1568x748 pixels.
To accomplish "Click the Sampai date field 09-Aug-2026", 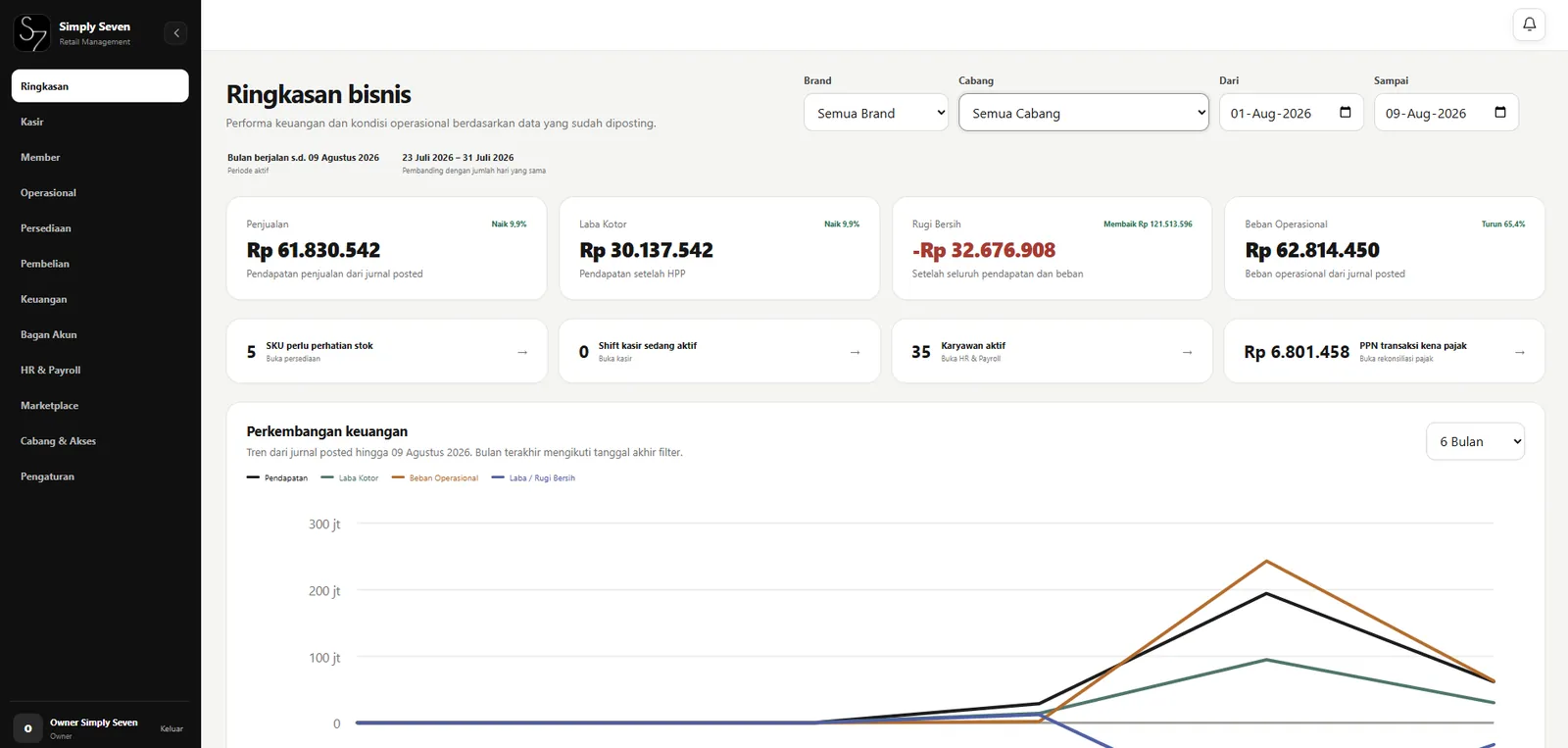I will [x=1446, y=113].
